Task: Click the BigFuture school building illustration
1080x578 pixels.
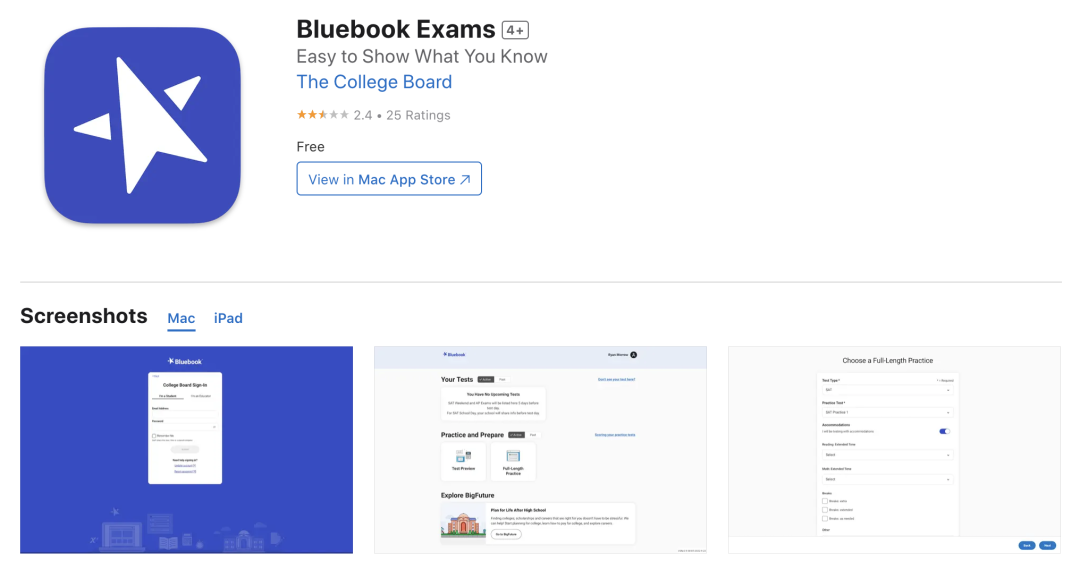Action: pos(463,524)
